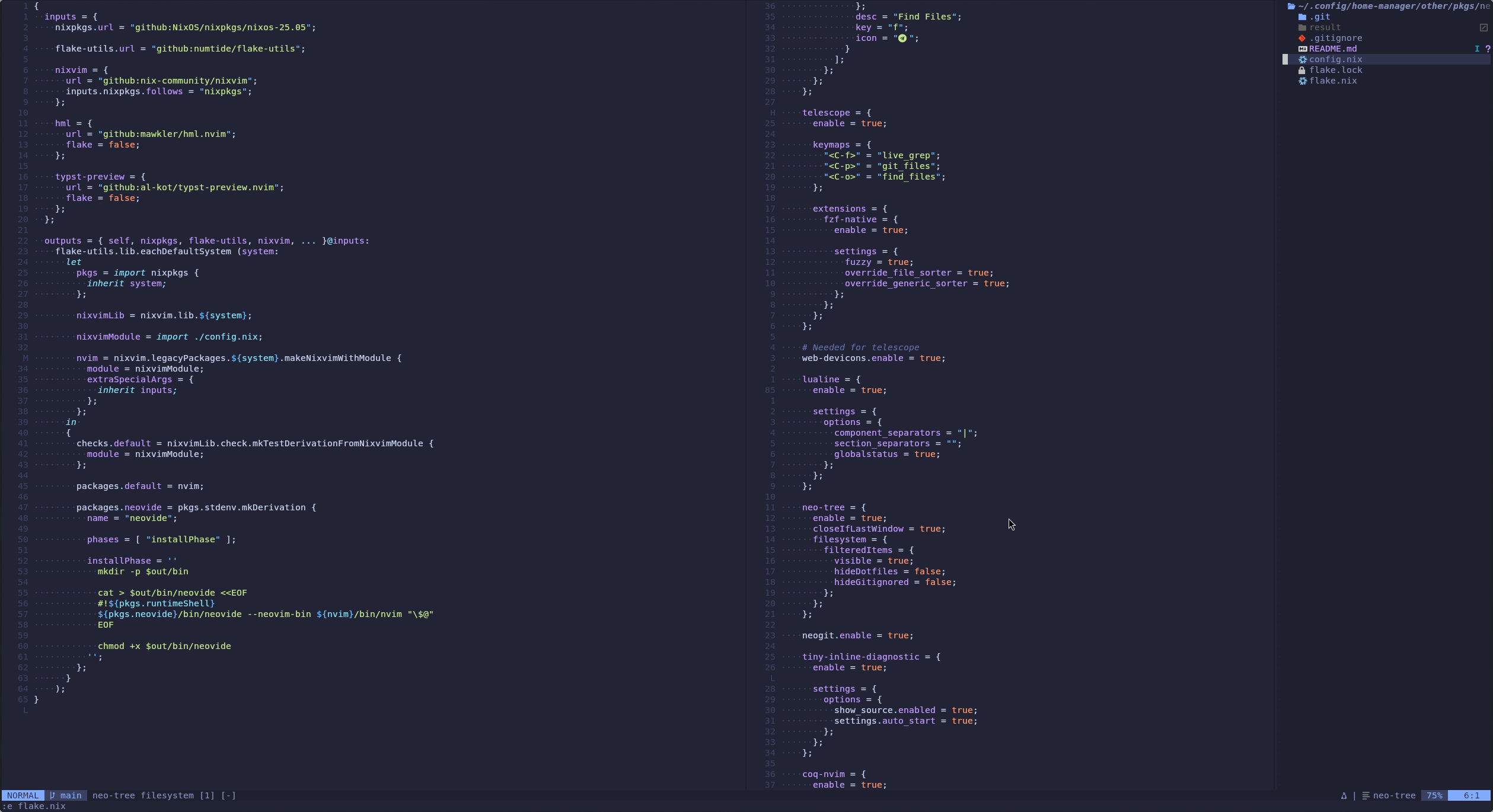Expand the .git folder in neo-tree
1493x812 pixels.
pos(1319,17)
